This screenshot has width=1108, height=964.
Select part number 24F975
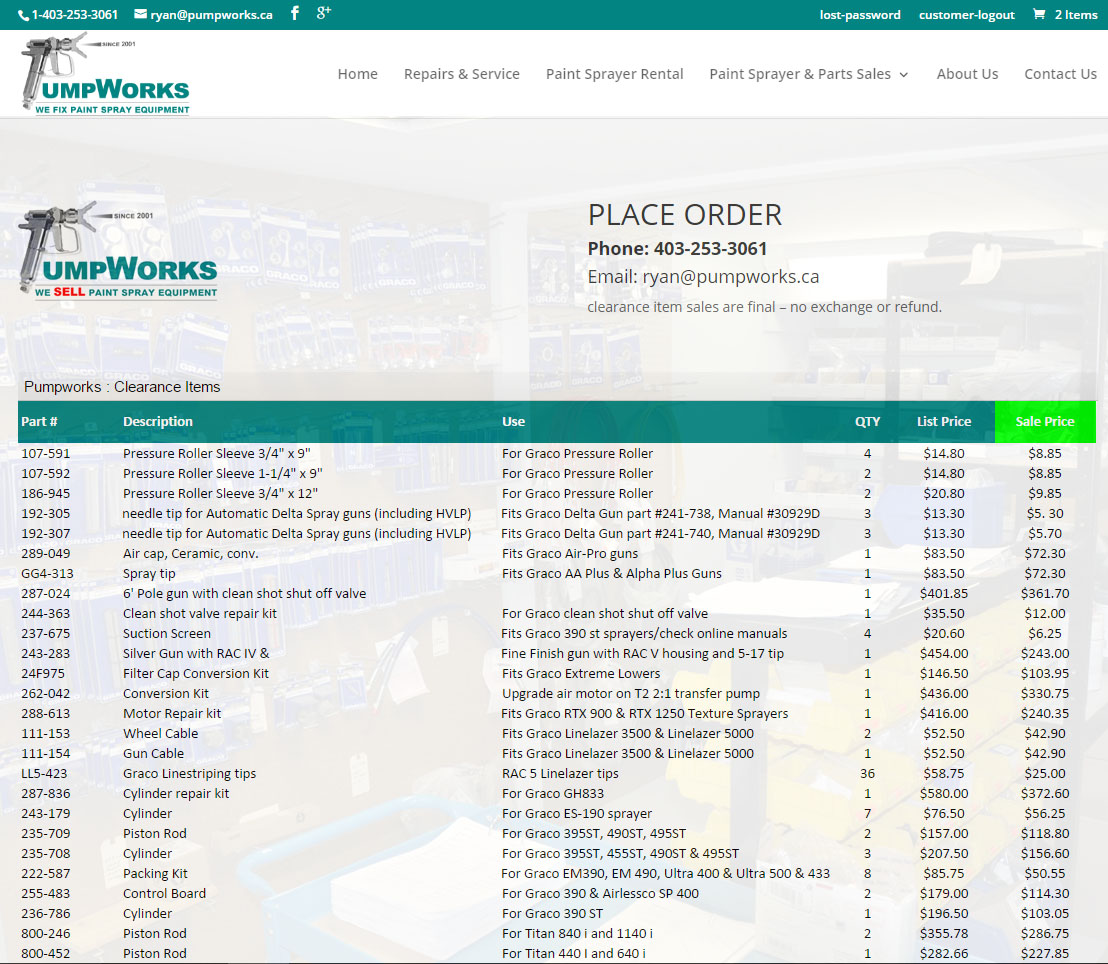pyautogui.click(x=42, y=674)
